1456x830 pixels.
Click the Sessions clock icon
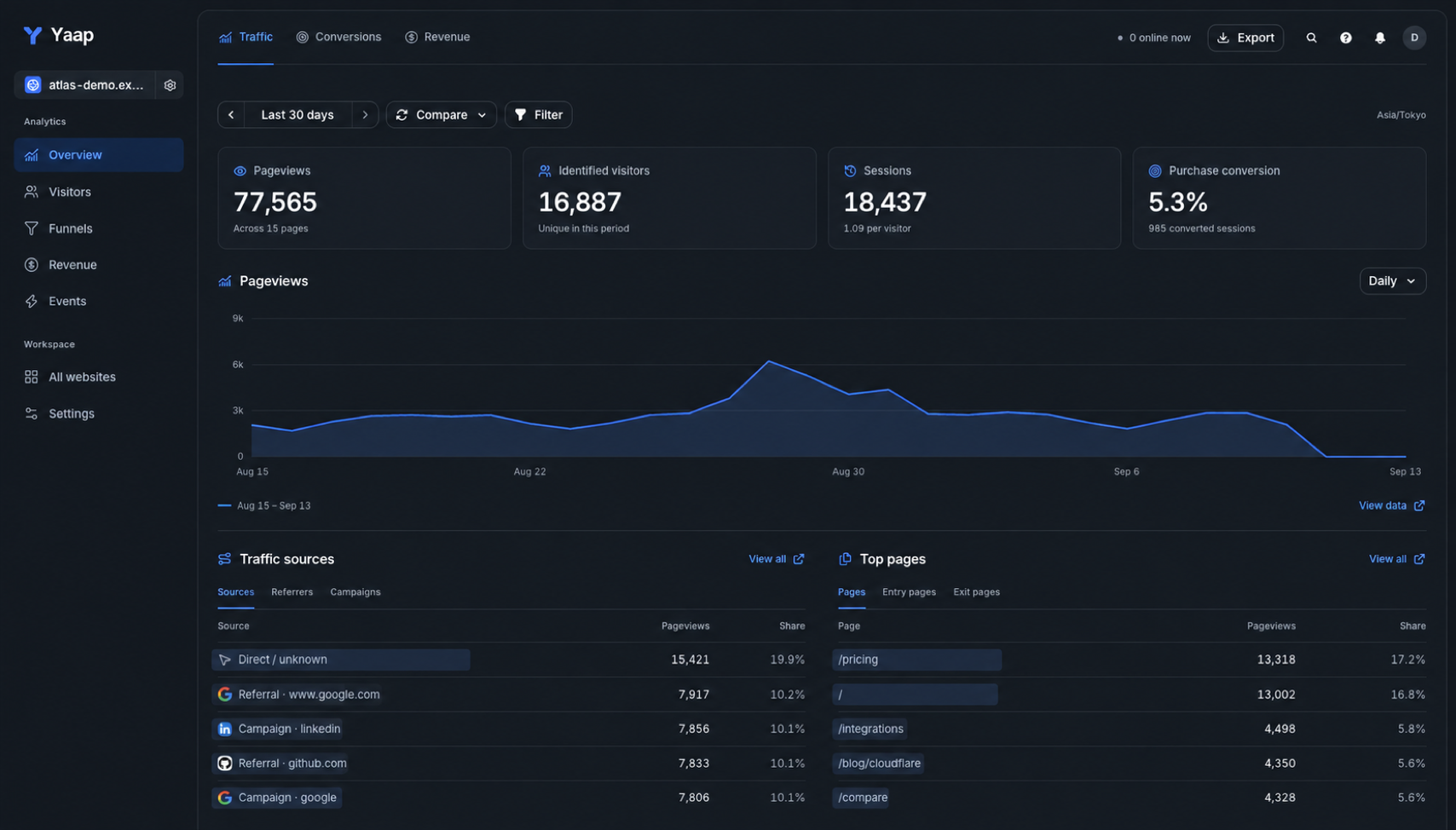pos(850,171)
